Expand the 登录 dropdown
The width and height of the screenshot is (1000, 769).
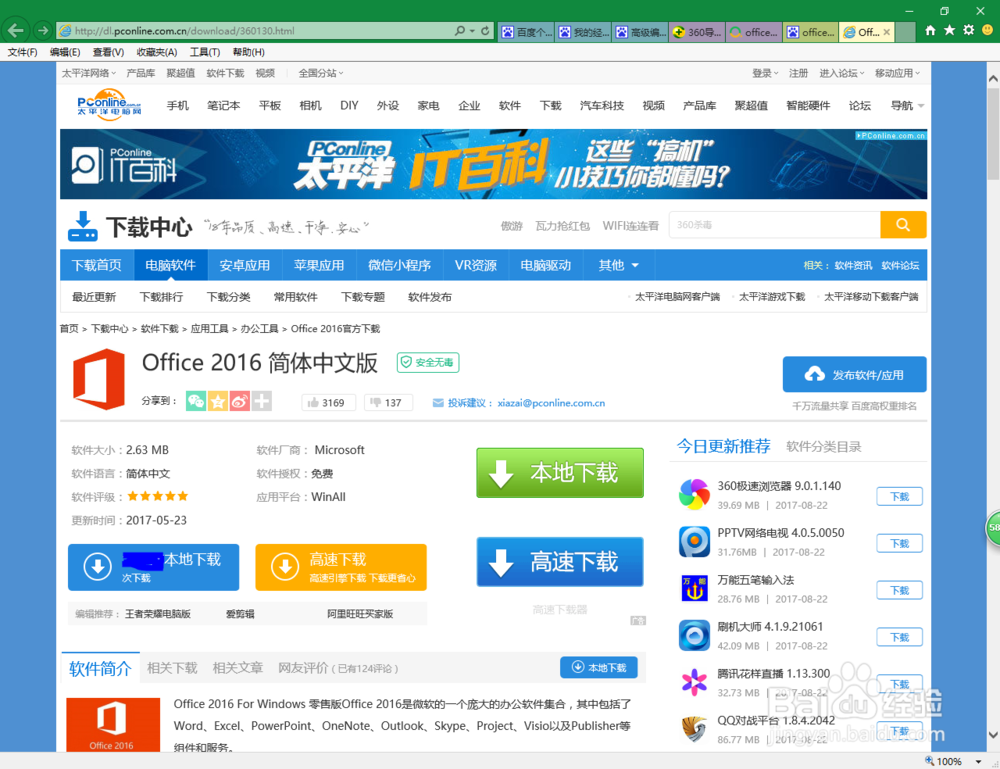point(765,73)
